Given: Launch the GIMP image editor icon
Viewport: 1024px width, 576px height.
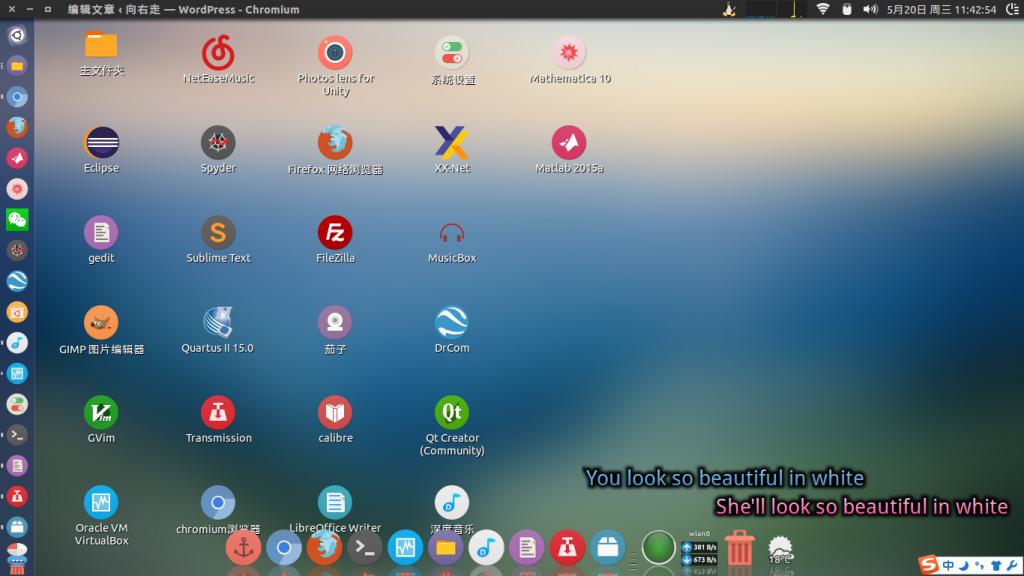Looking at the screenshot, I should coord(101,323).
